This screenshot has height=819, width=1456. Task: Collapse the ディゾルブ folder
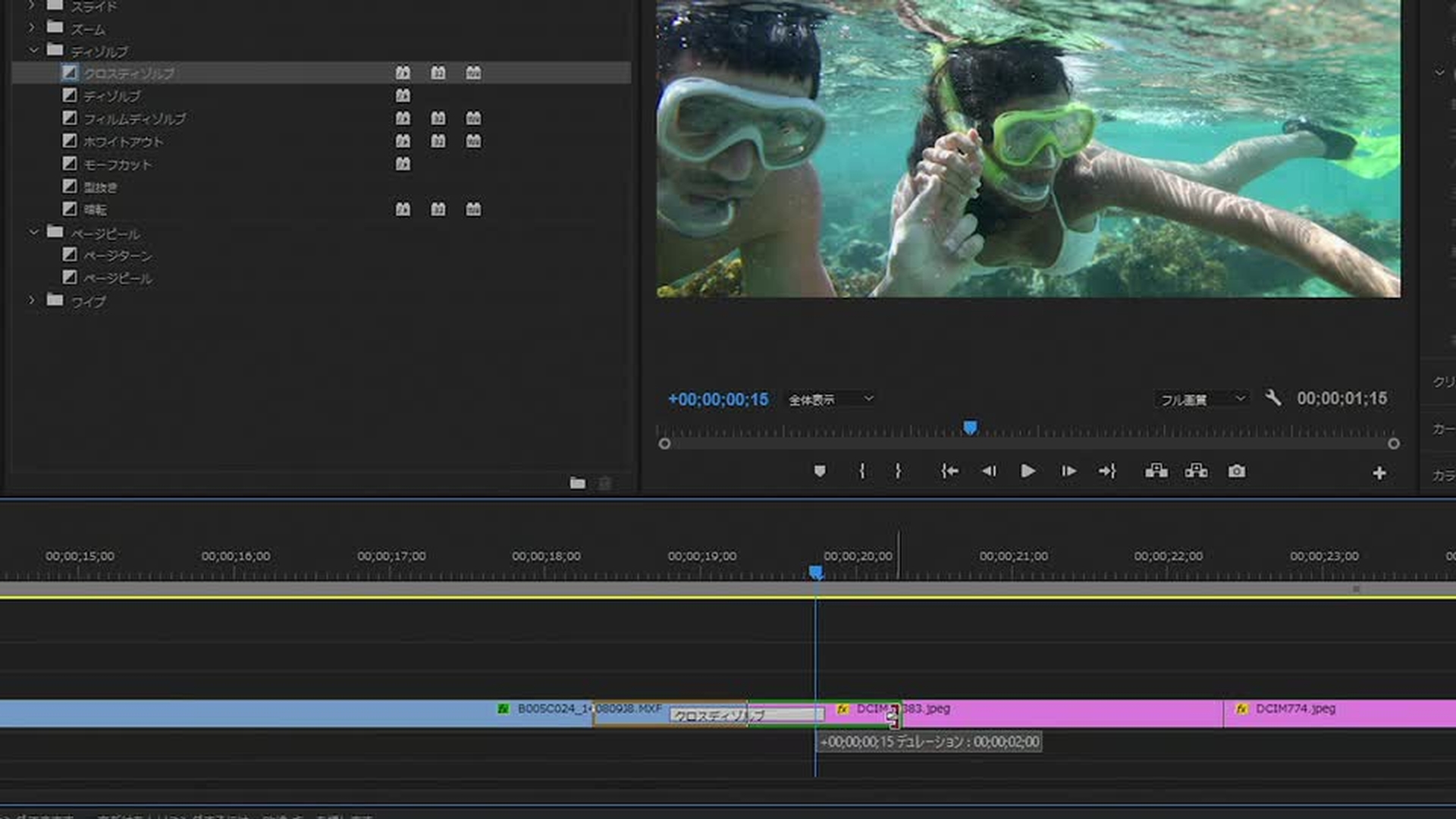(33, 51)
